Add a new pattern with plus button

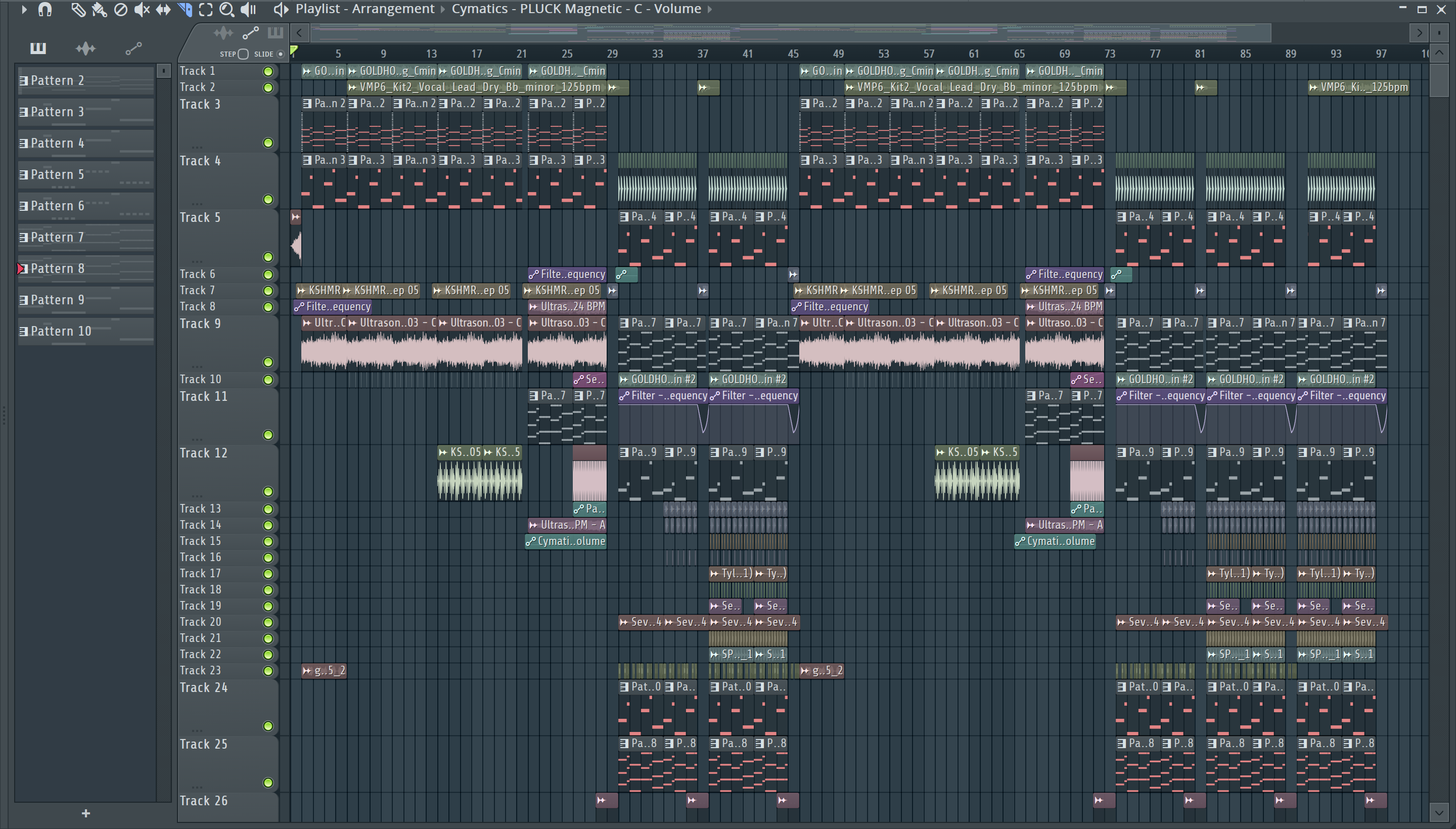tap(86, 813)
